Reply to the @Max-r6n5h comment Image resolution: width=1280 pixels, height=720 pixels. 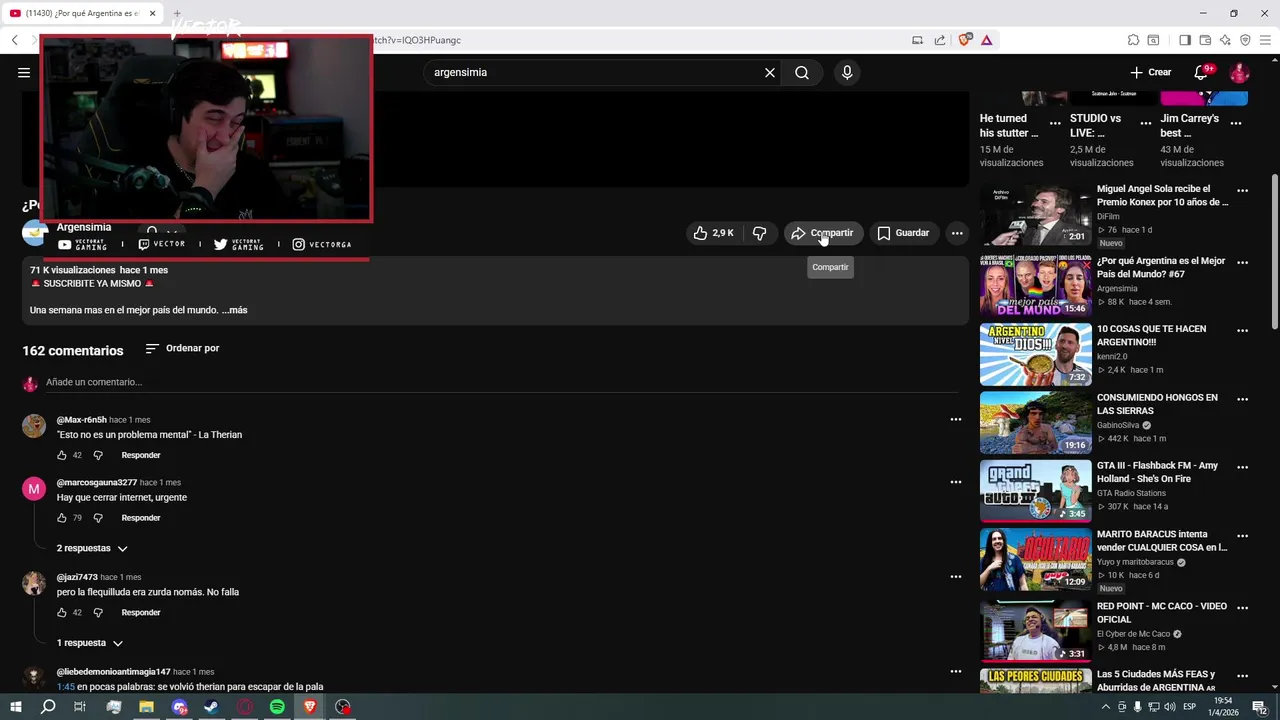(x=141, y=455)
